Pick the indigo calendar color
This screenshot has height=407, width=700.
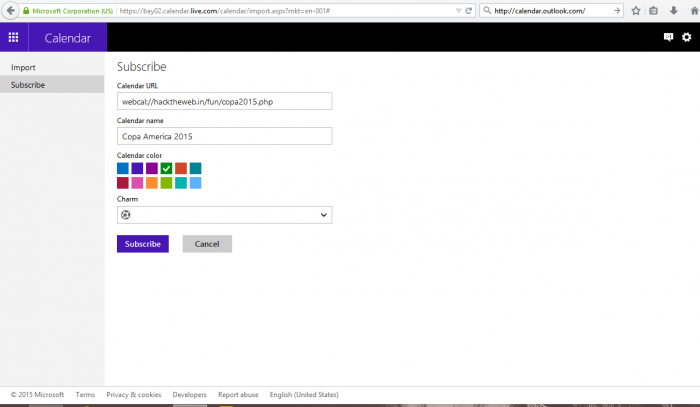coord(137,168)
